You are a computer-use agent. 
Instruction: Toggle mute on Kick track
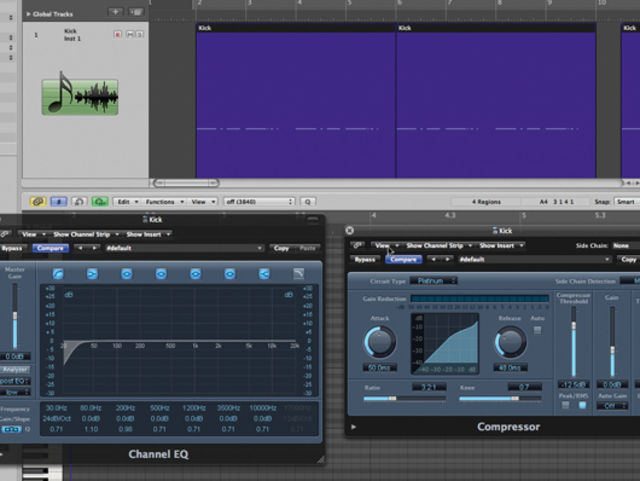click(129, 35)
